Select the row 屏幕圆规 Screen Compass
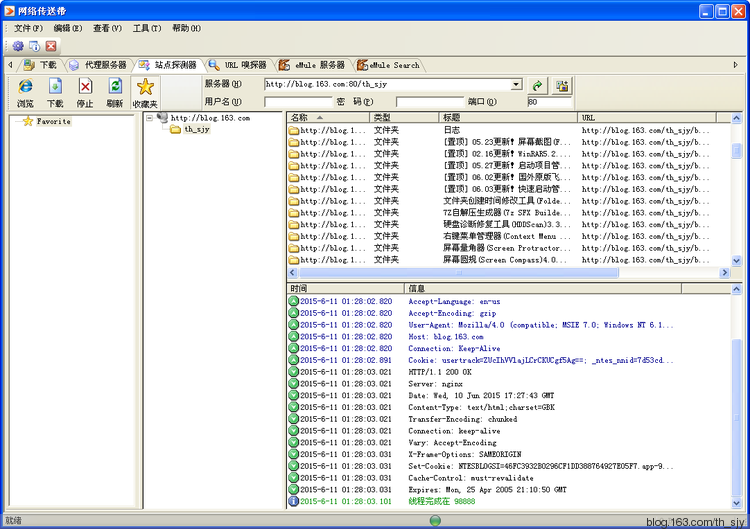 [508, 260]
